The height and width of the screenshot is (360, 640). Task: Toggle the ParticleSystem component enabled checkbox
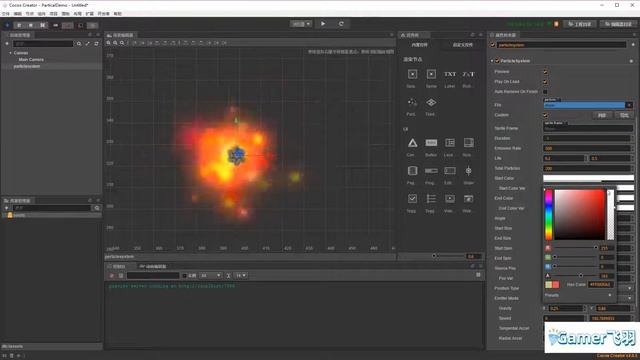497,61
